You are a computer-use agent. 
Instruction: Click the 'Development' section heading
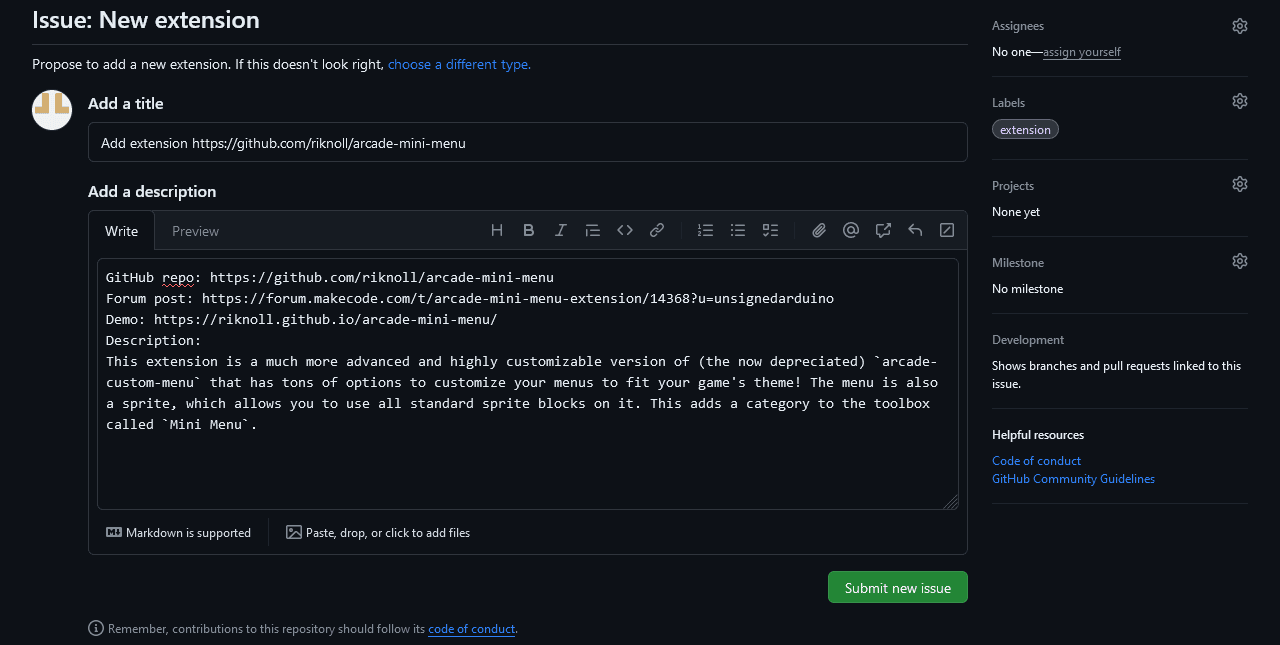pyautogui.click(x=1028, y=340)
